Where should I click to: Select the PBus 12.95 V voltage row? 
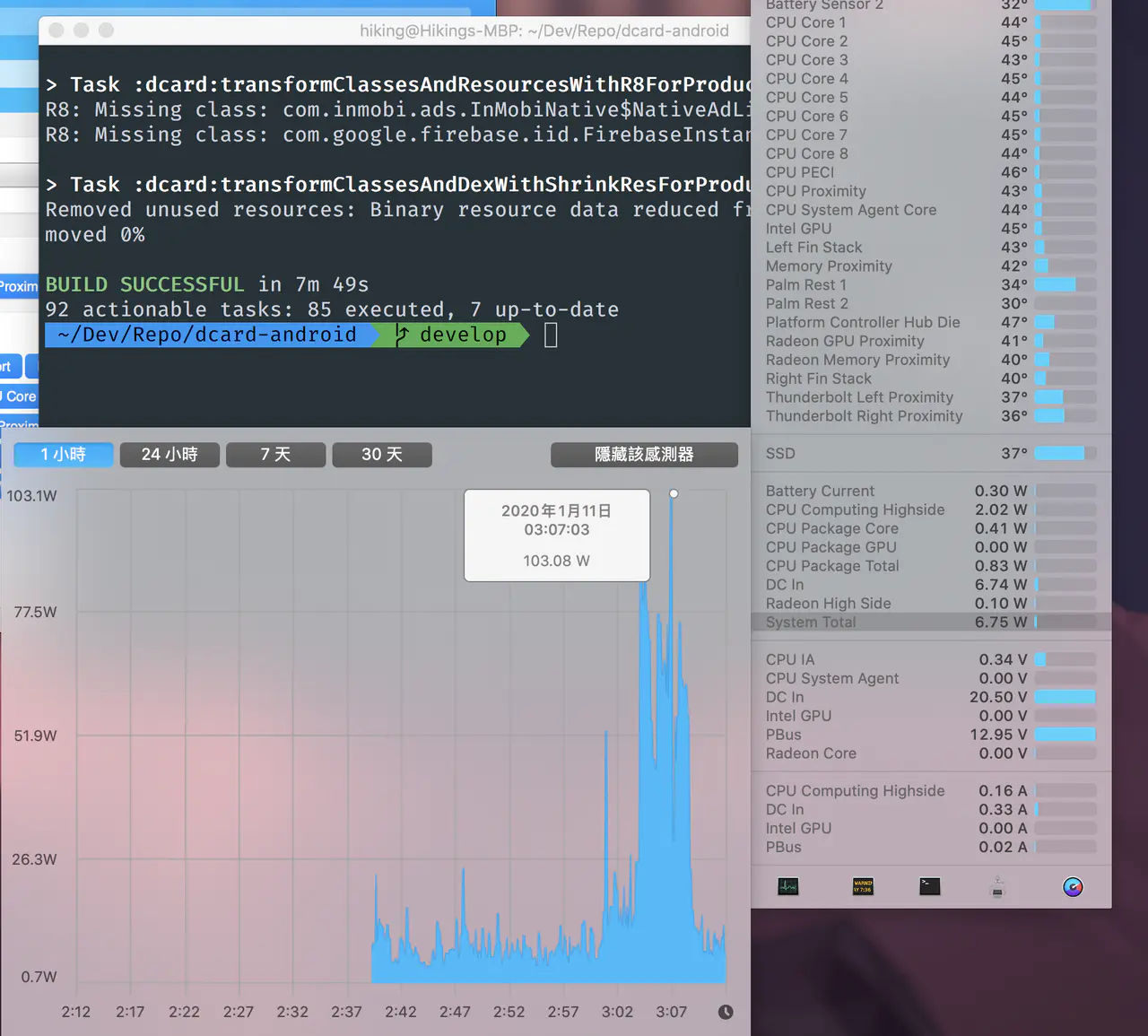point(931,735)
